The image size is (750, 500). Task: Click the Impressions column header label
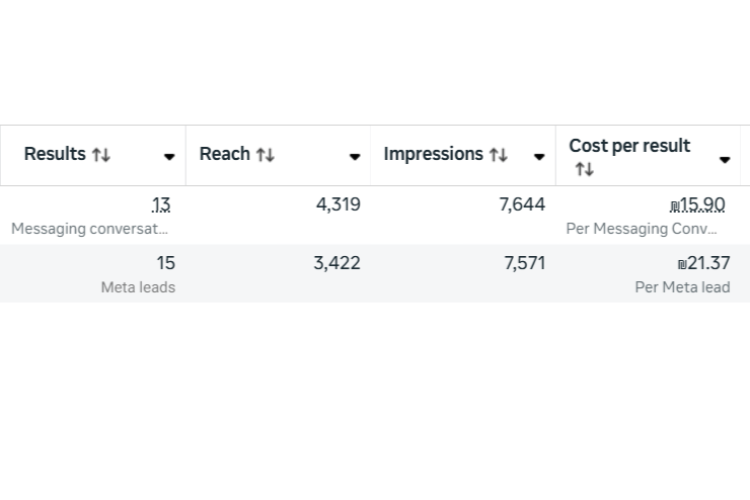[433, 154]
